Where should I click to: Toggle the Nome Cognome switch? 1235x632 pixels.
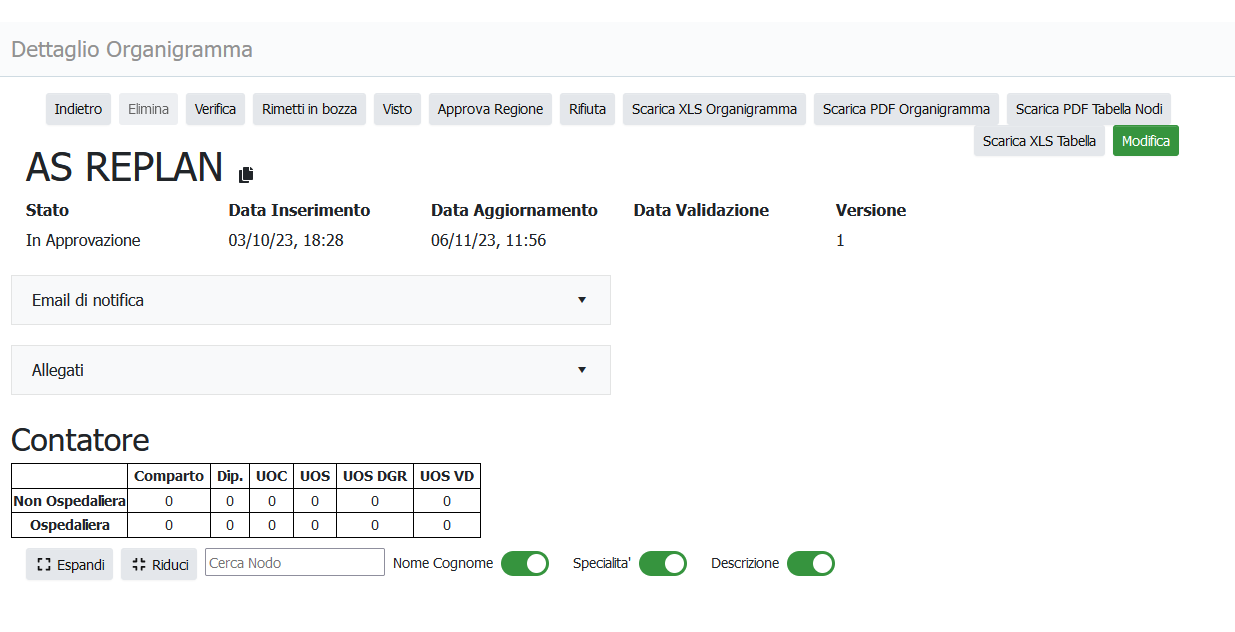click(x=524, y=563)
